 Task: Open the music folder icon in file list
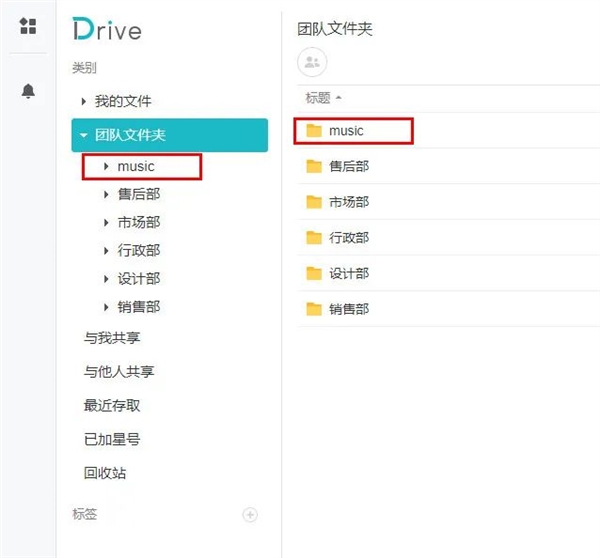[x=314, y=131]
